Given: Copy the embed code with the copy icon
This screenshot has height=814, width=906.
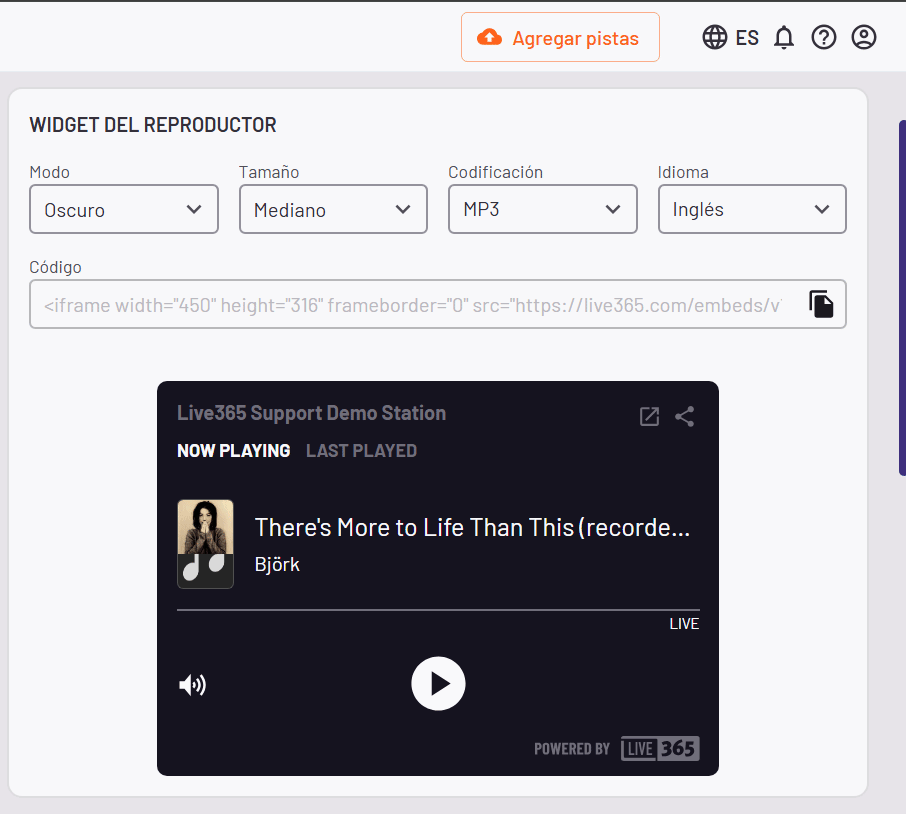Looking at the screenshot, I should click(821, 304).
